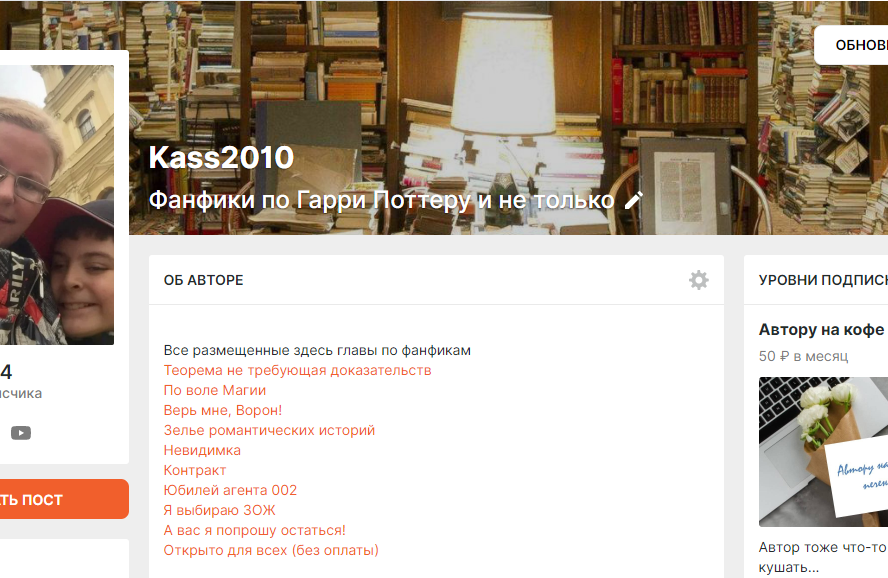This screenshot has height=578, width=888.
Task: Open Зелье романтических историй link
Action: click(269, 430)
